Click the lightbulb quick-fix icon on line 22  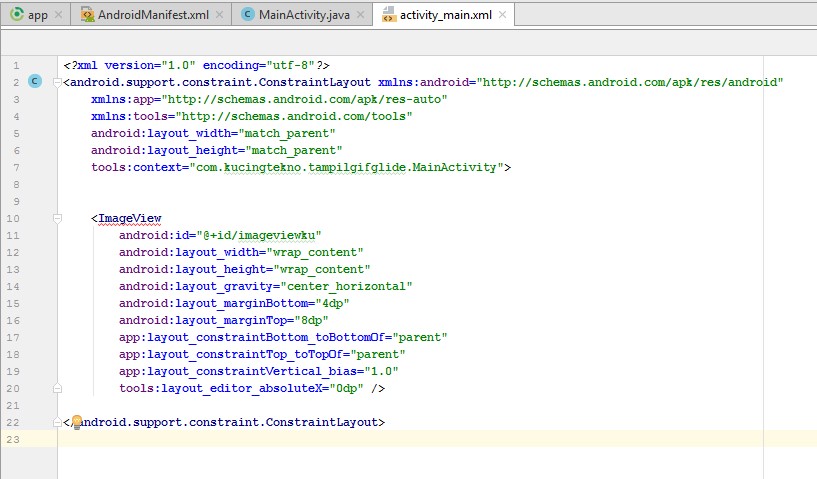[77, 422]
